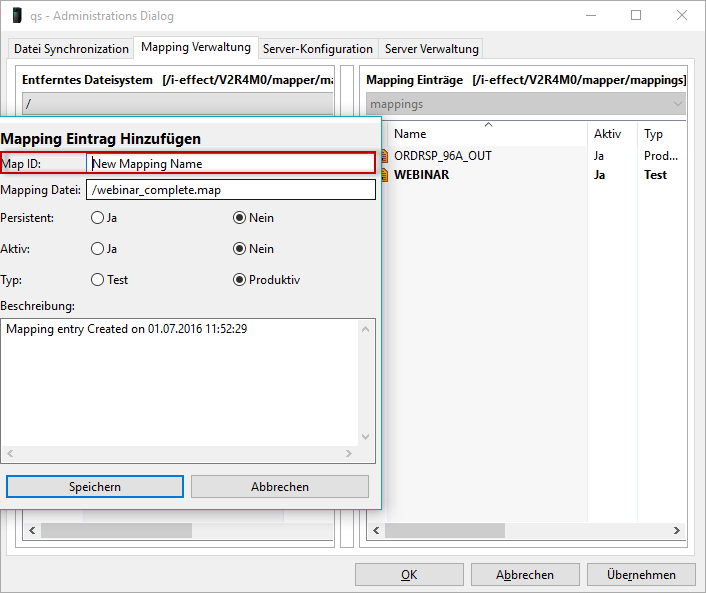Open the Datei Synchronization tab

71,48
